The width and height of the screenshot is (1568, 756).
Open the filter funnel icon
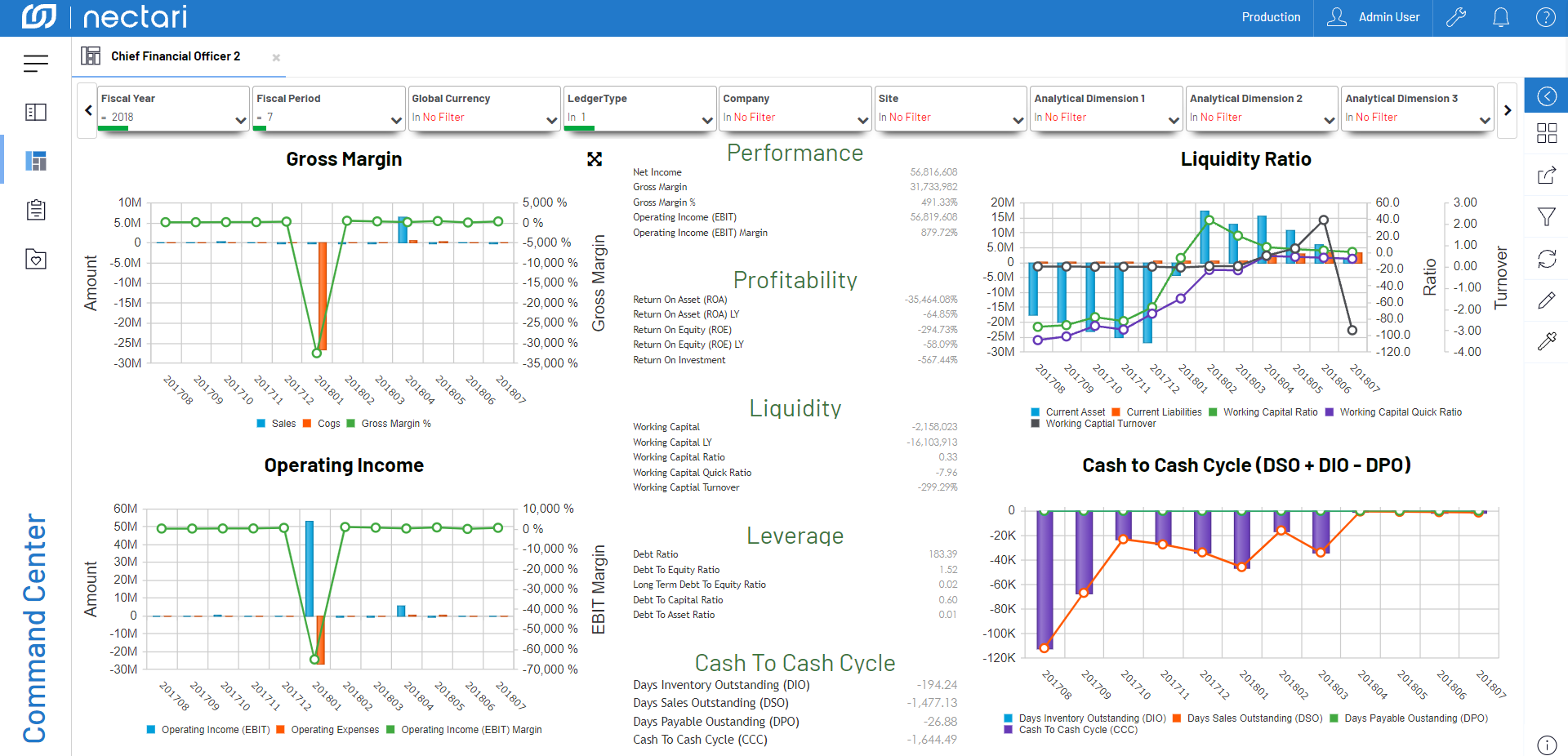[x=1546, y=216]
